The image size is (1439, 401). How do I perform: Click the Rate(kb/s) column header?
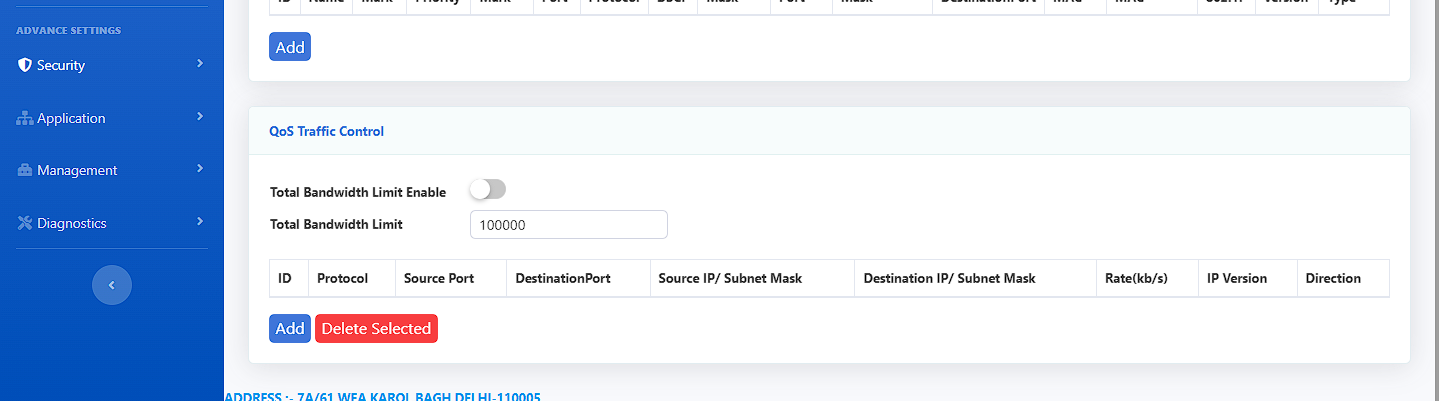[1136, 278]
